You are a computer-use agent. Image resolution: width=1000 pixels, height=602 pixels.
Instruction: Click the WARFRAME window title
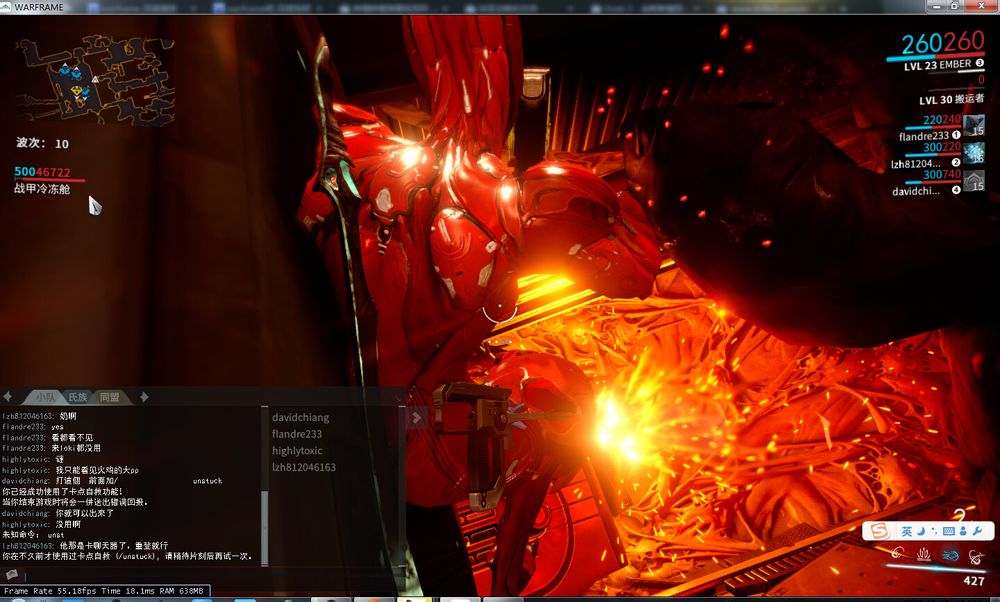(x=38, y=7)
